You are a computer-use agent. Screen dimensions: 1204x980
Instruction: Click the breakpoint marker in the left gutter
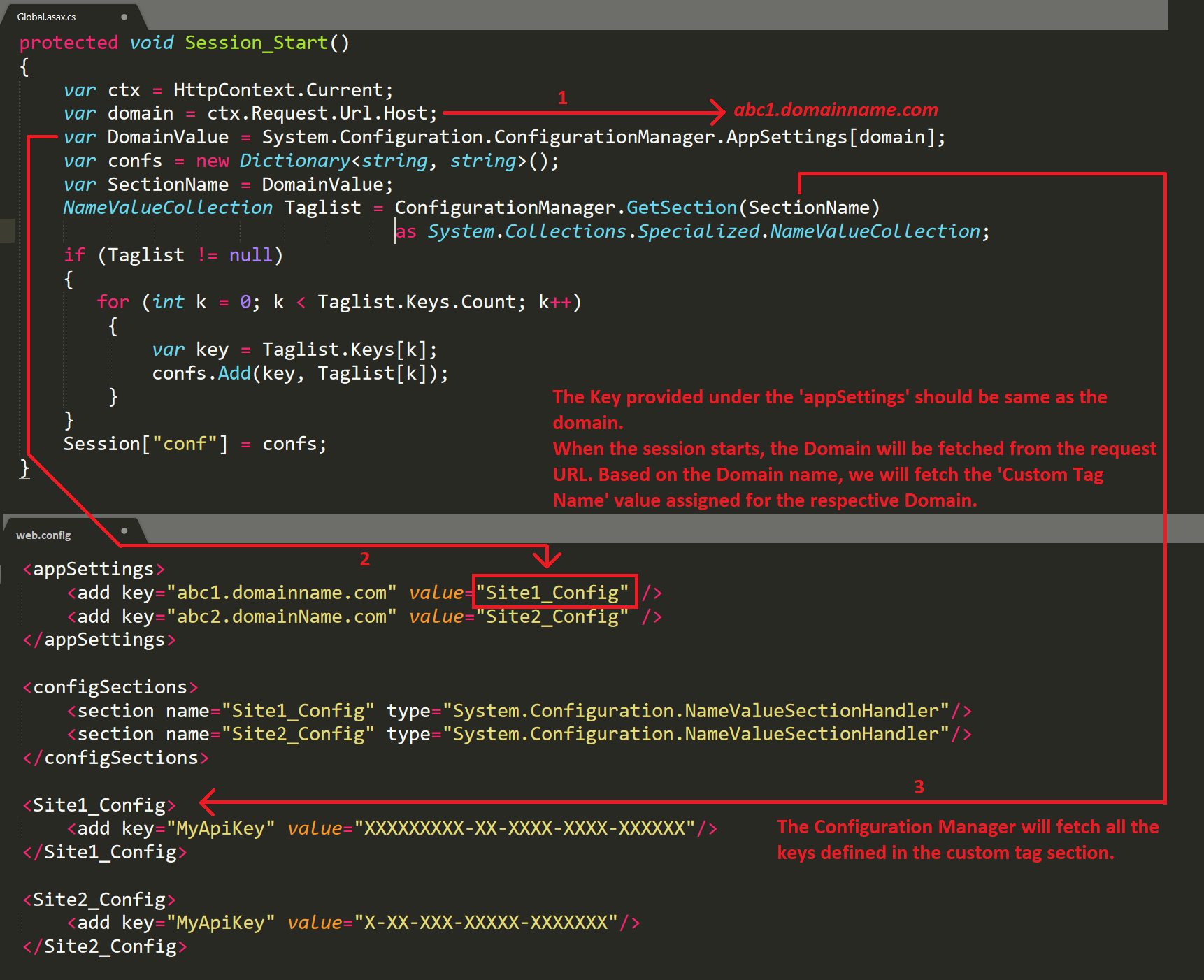coord(6,231)
